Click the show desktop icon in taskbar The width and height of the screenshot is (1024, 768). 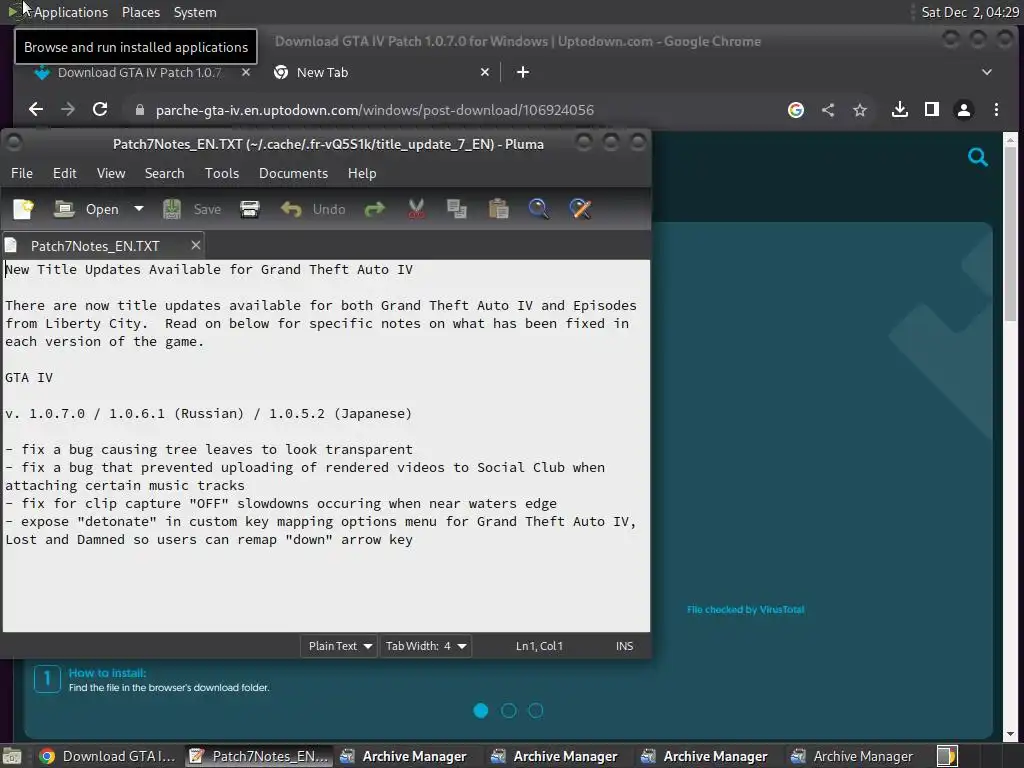pos(12,756)
